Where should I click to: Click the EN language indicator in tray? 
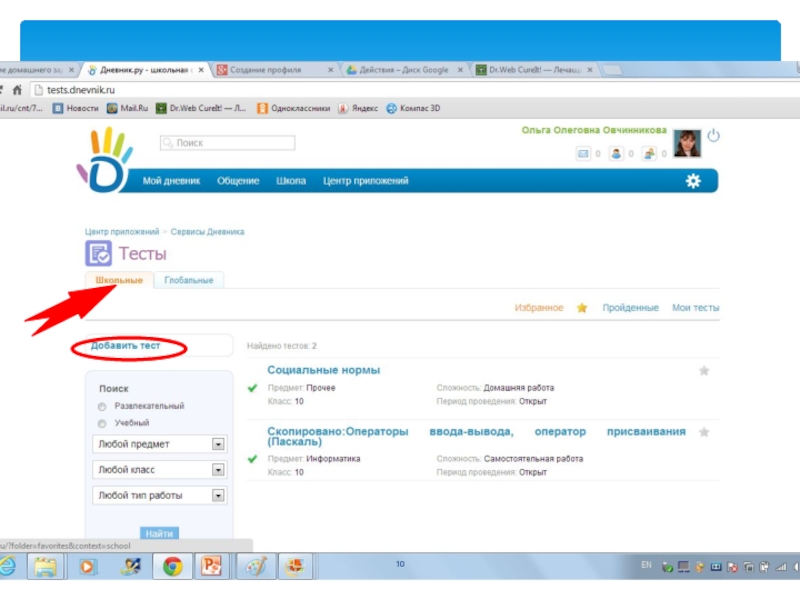[646, 565]
